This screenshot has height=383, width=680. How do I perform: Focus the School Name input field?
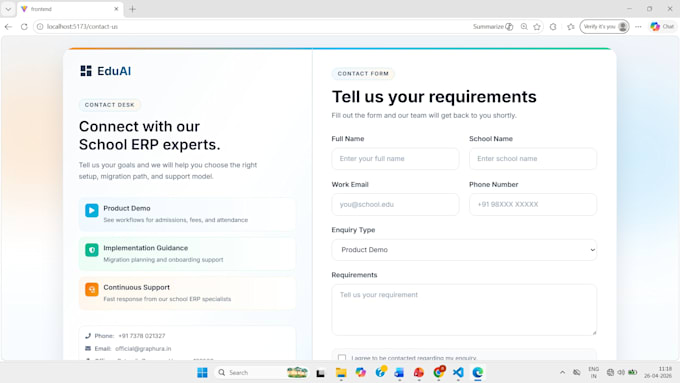[x=533, y=159]
